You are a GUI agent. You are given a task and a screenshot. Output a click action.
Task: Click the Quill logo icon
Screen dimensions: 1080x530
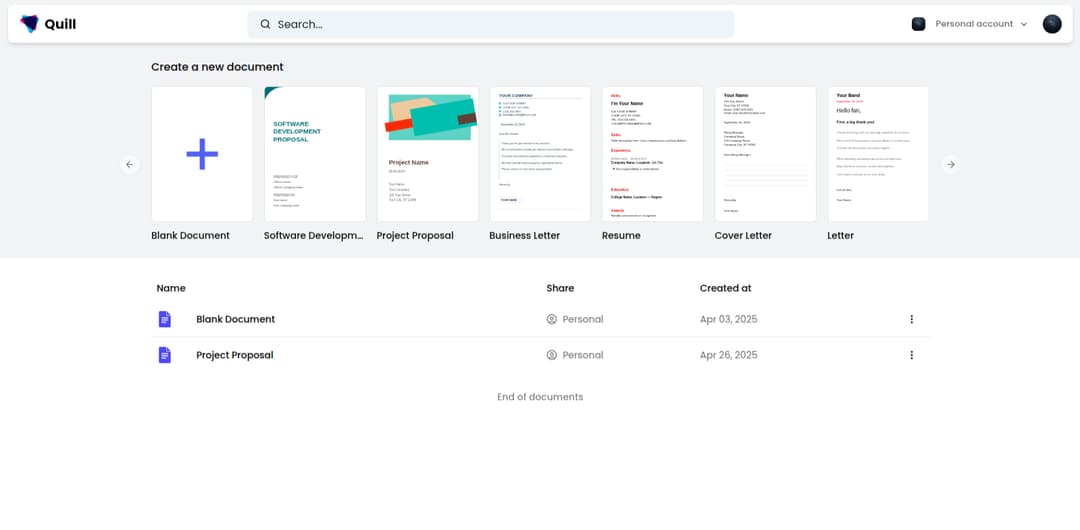30,24
